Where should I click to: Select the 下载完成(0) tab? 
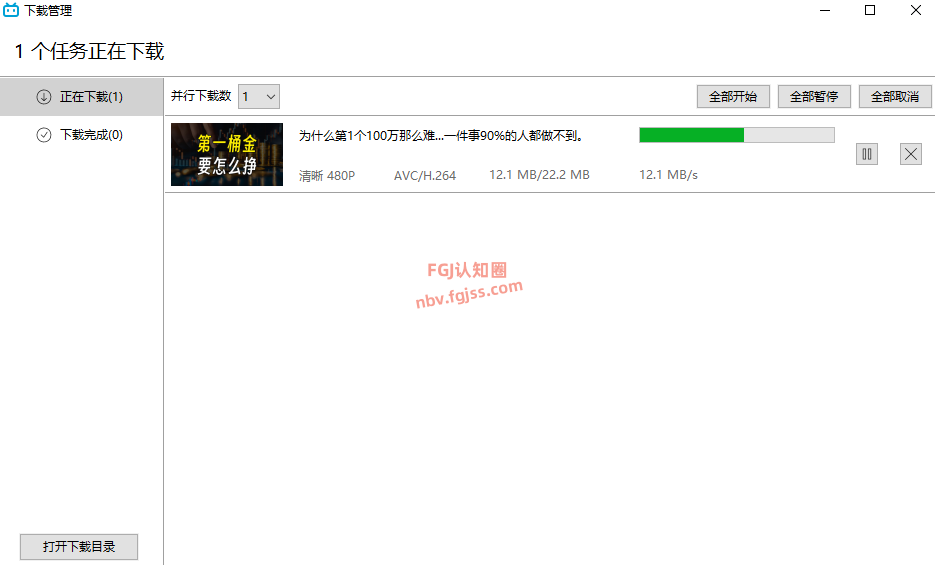coord(82,135)
